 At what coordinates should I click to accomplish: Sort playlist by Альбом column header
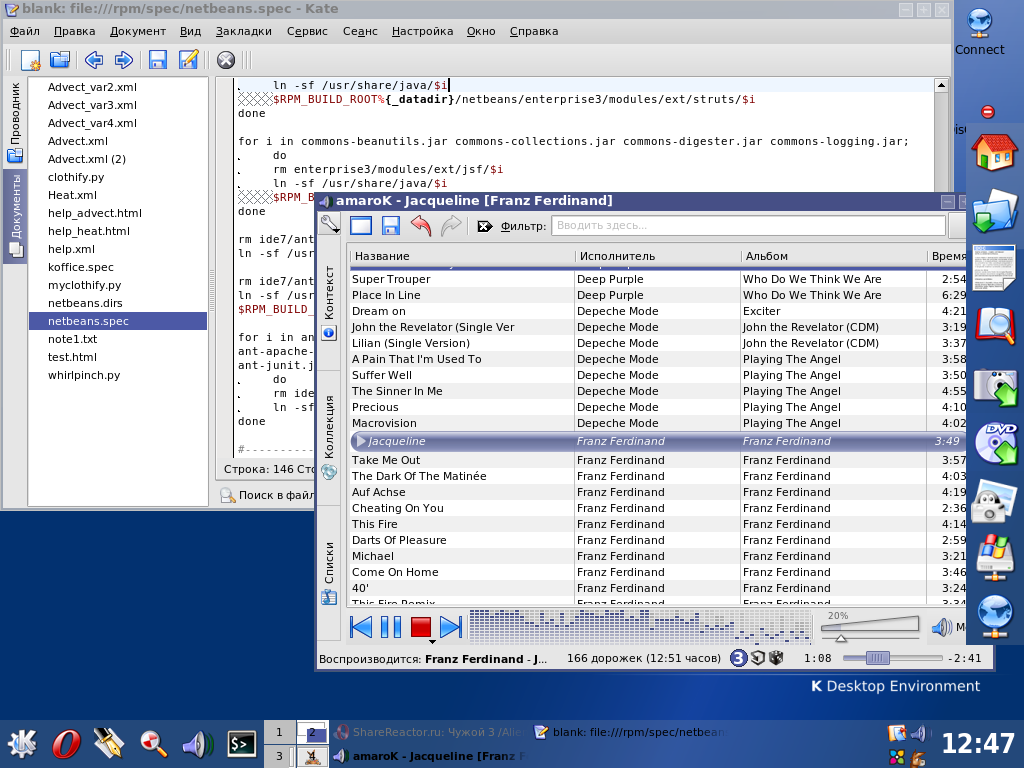pyautogui.click(x=833, y=256)
